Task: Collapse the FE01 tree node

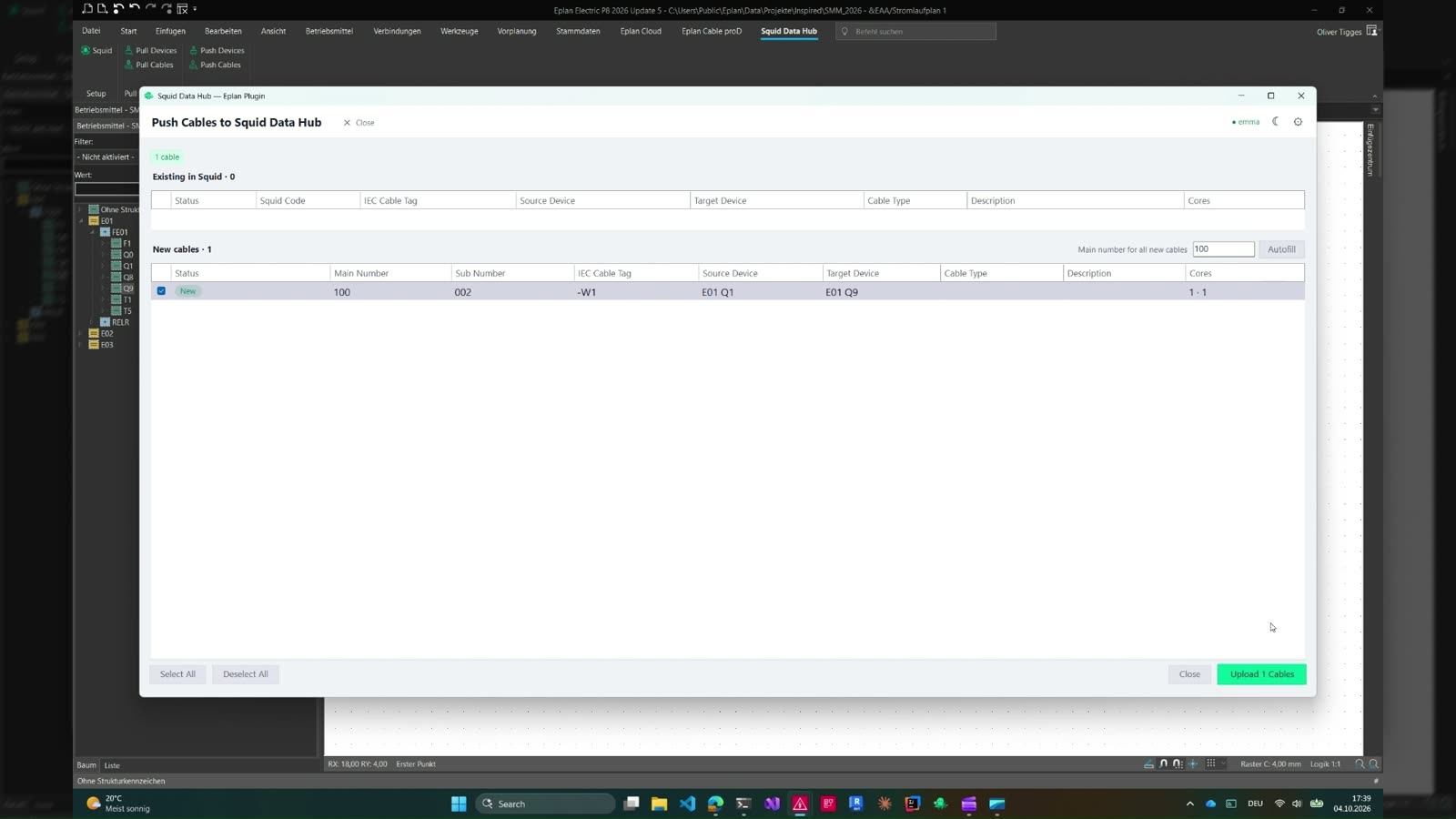Action: coord(92,232)
